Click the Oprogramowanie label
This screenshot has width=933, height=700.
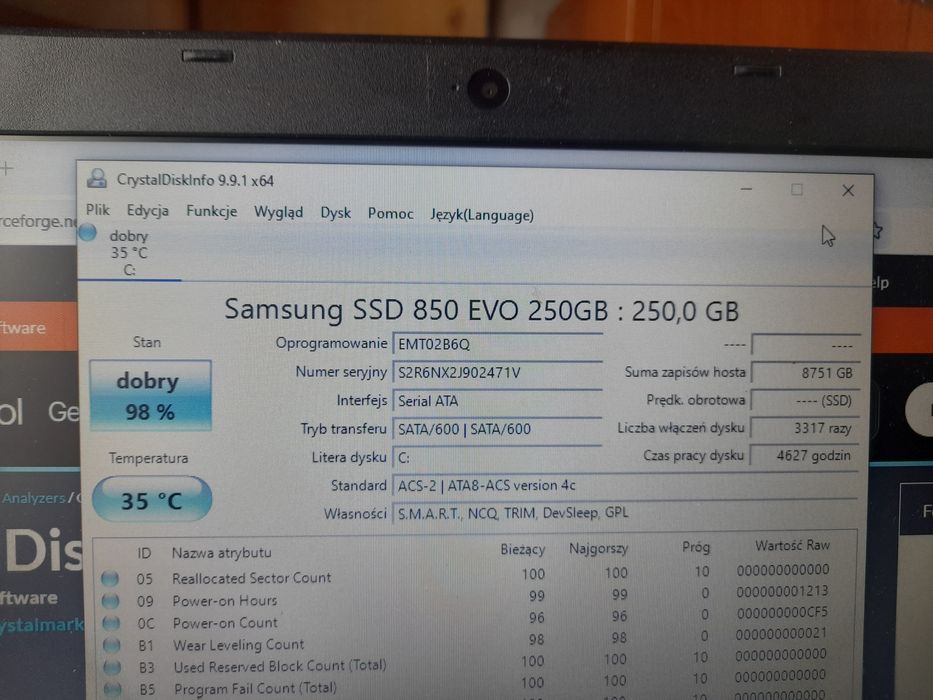(x=331, y=343)
